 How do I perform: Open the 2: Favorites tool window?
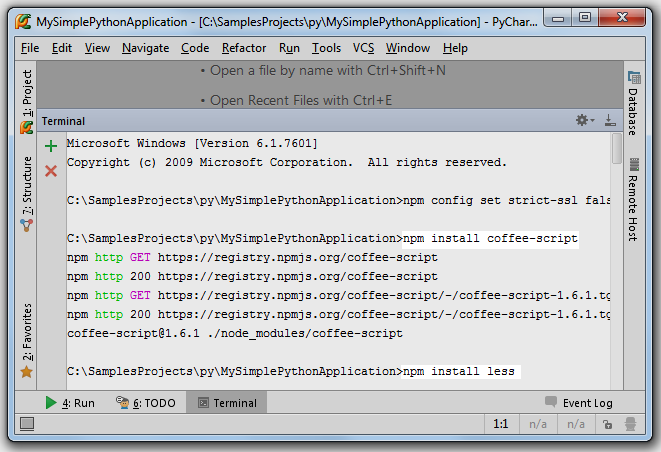point(27,332)
